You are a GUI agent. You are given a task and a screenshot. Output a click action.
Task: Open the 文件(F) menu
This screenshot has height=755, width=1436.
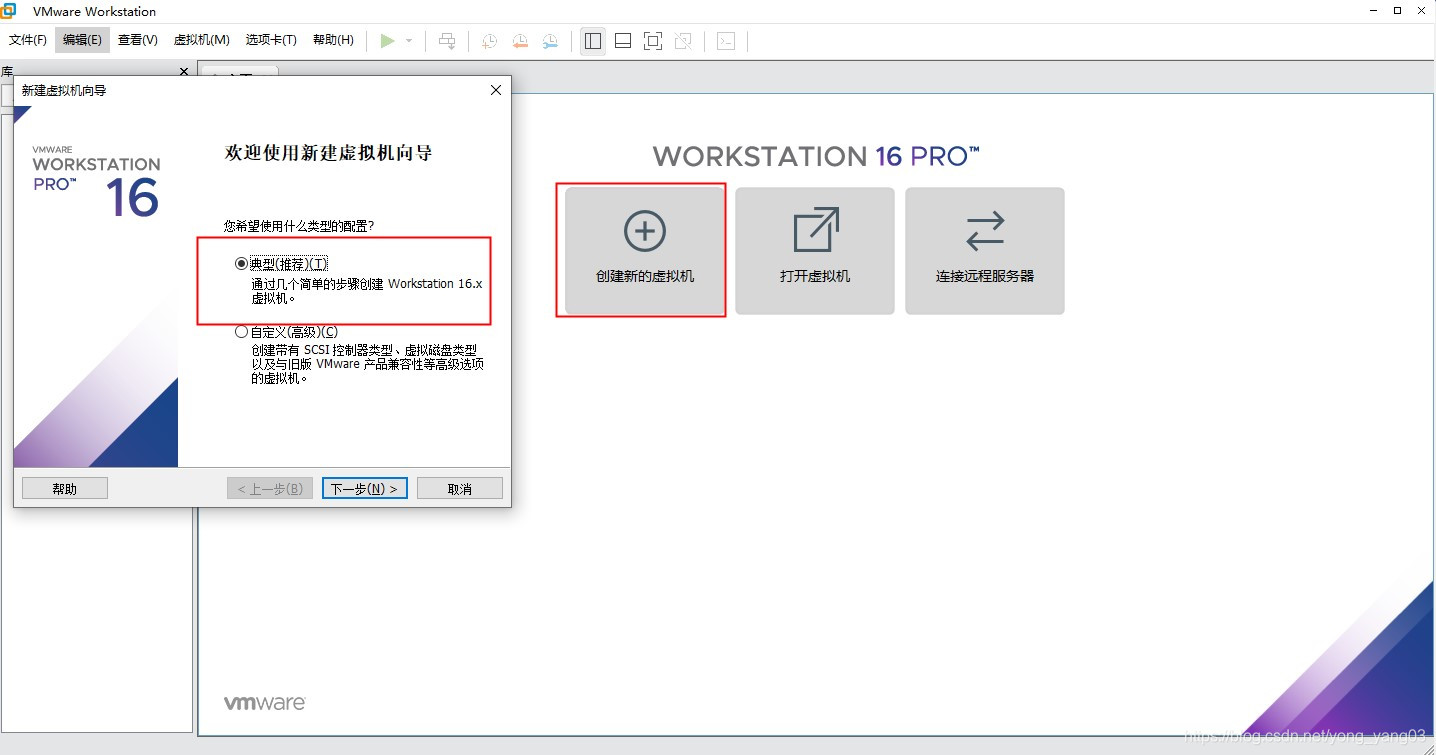coord(28,40)
